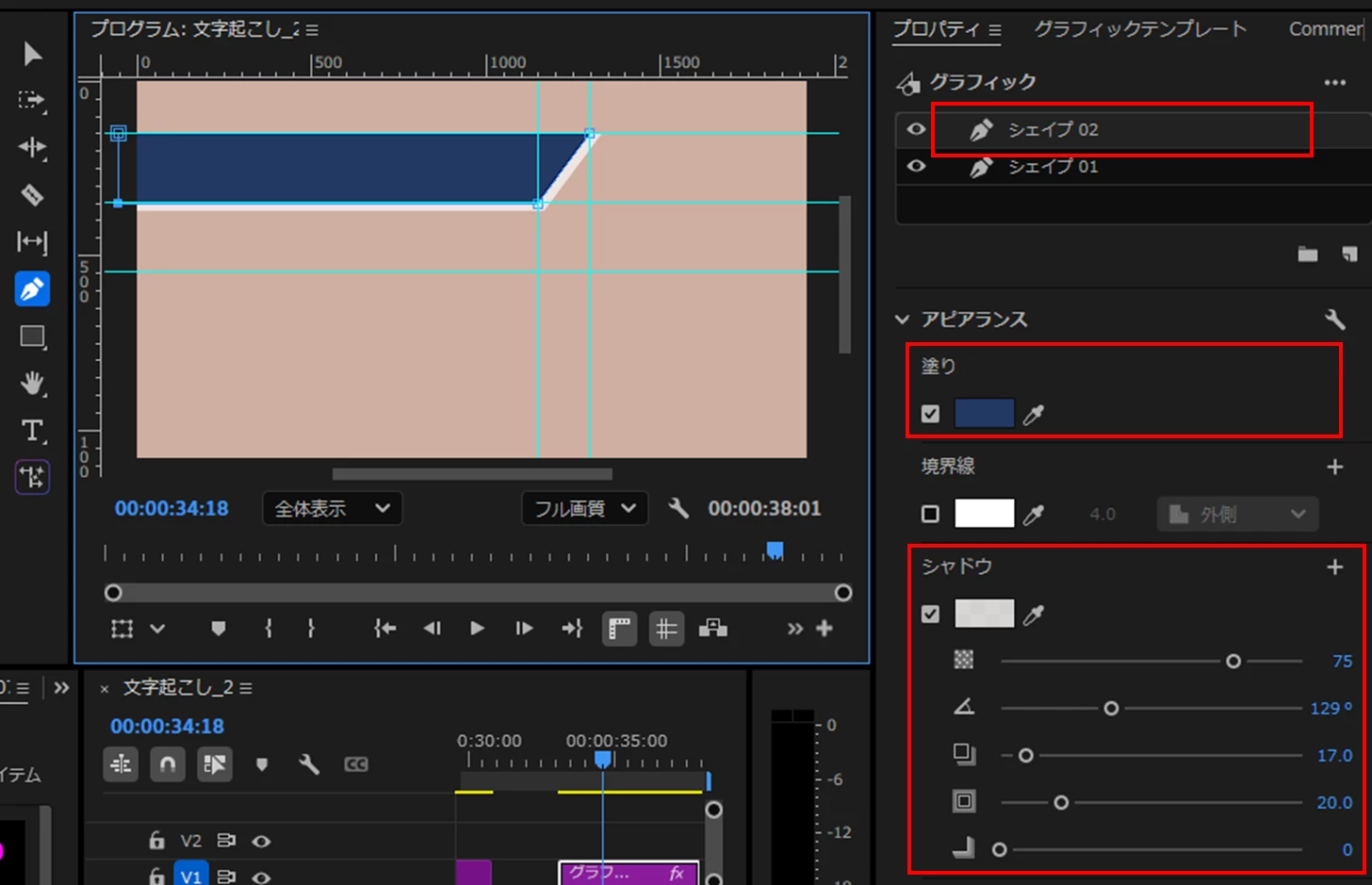This screenshot has width=1372, height=885.
Task: Click the tool below the Type tool
Action: pyautogui.click(x=32, y=477)
